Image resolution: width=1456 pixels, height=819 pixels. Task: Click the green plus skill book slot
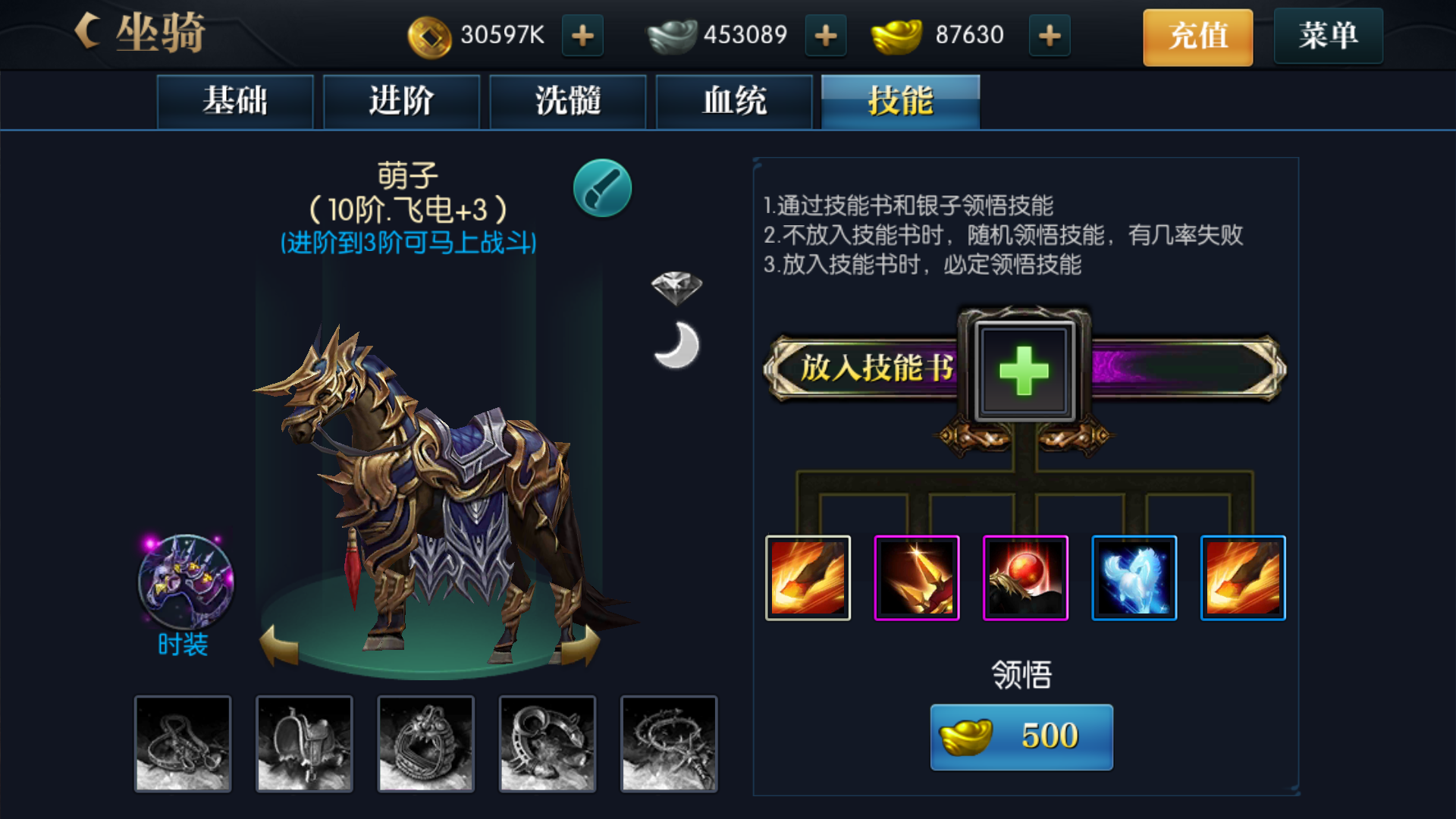click(1024, 371)
